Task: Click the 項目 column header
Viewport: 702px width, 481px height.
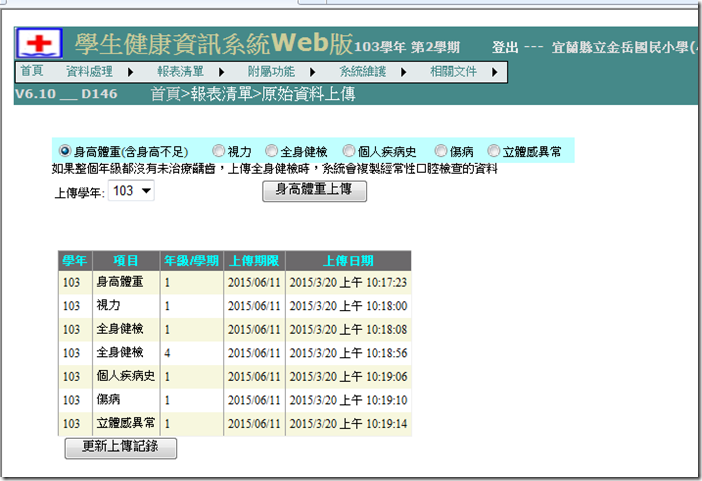Action: pos(126,261)
